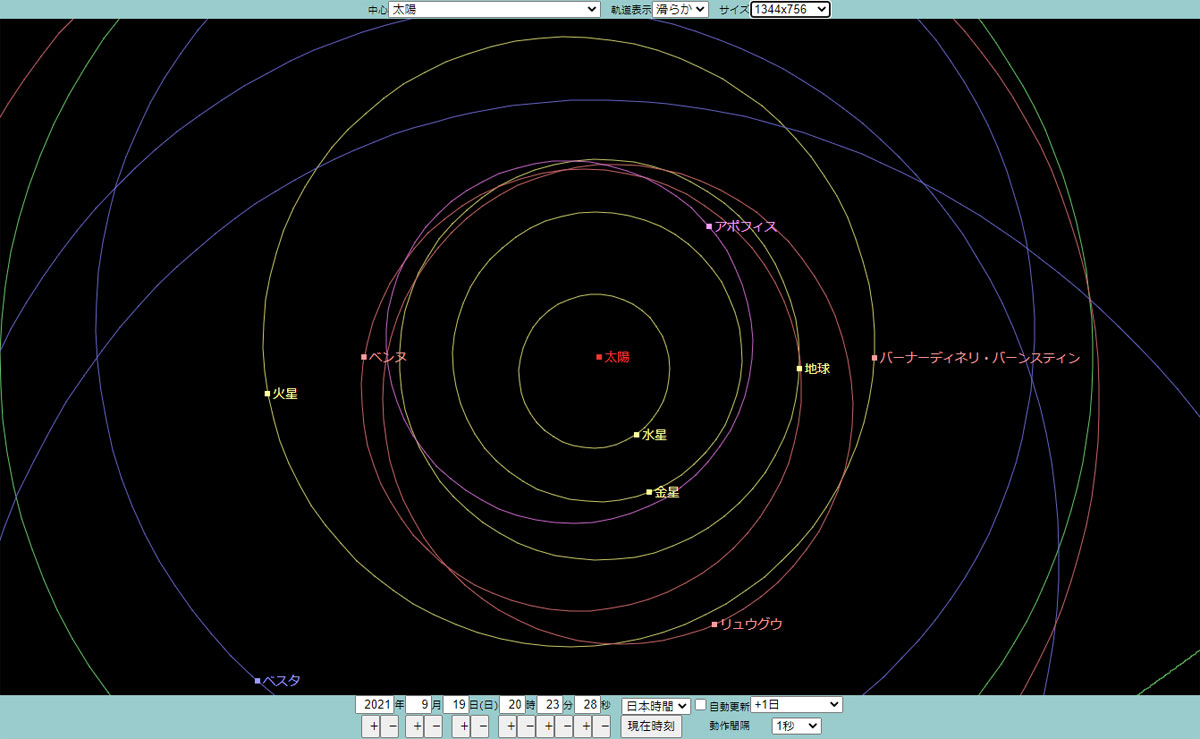
Task: Expand the +1日 update step dropdown
Action: click(x=796, y=705)
